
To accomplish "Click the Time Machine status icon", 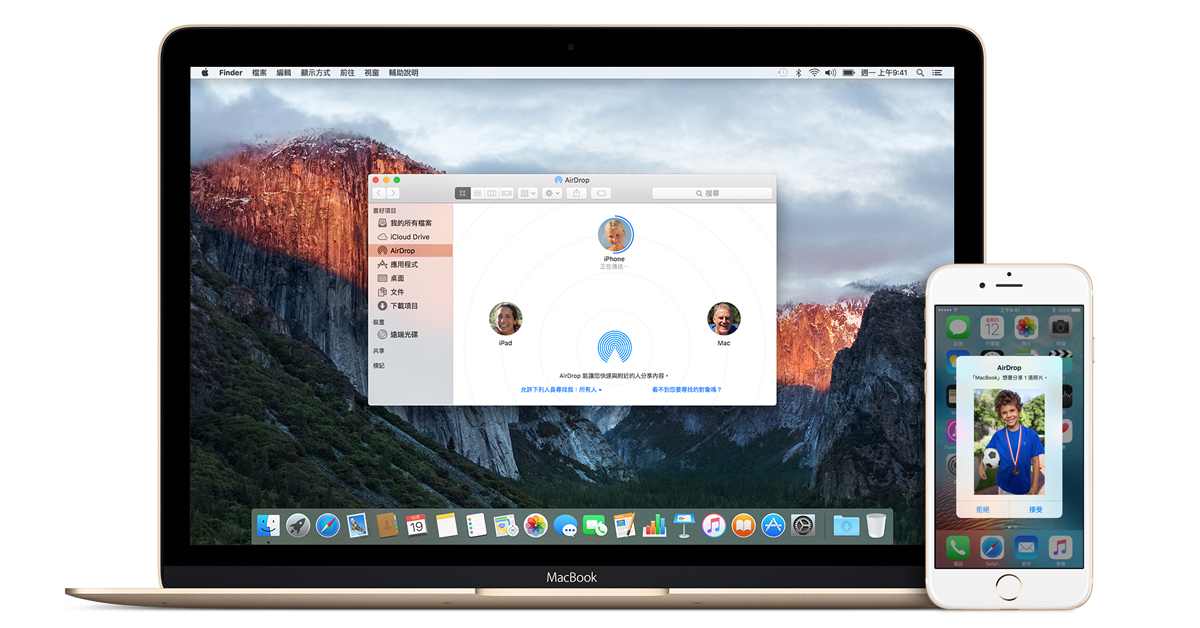I will [782, 73].
